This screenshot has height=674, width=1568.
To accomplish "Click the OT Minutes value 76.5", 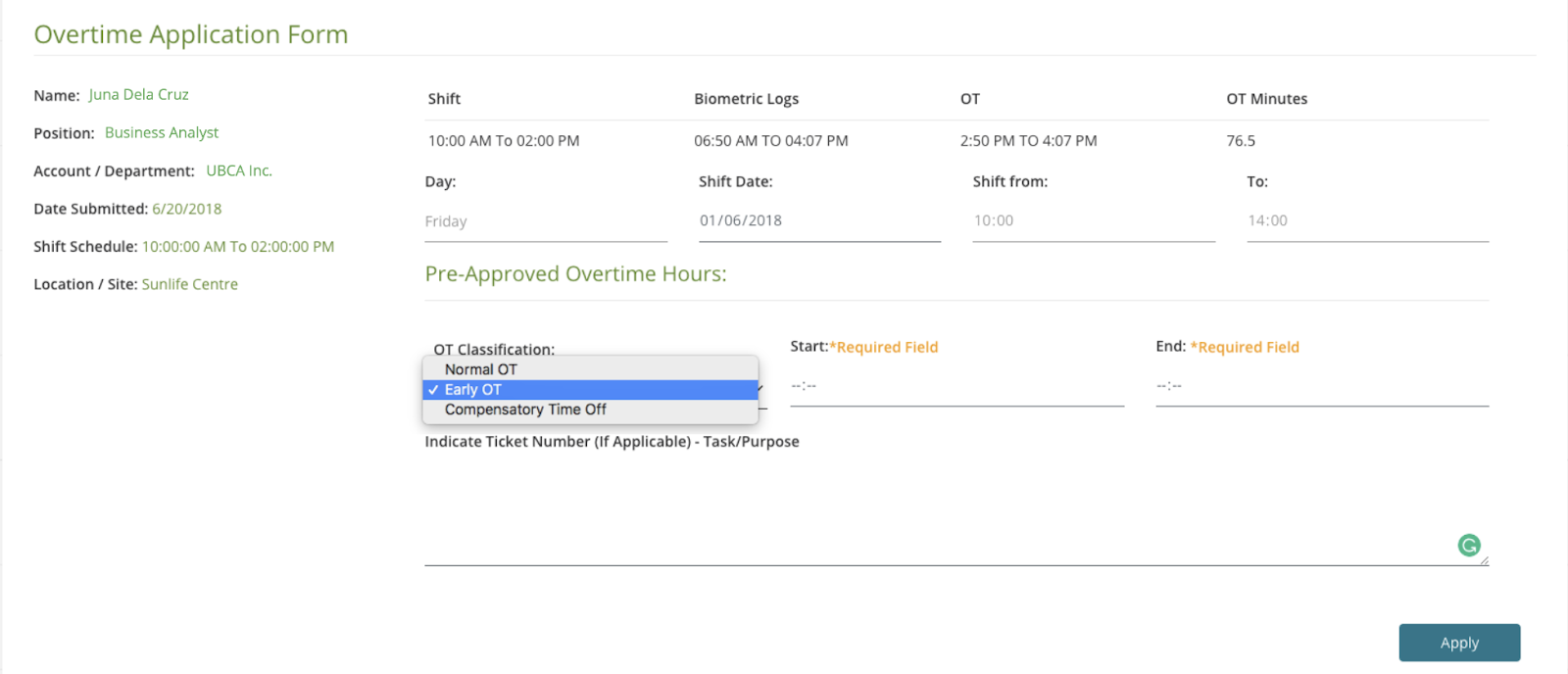I will [x=1241, y=141].
